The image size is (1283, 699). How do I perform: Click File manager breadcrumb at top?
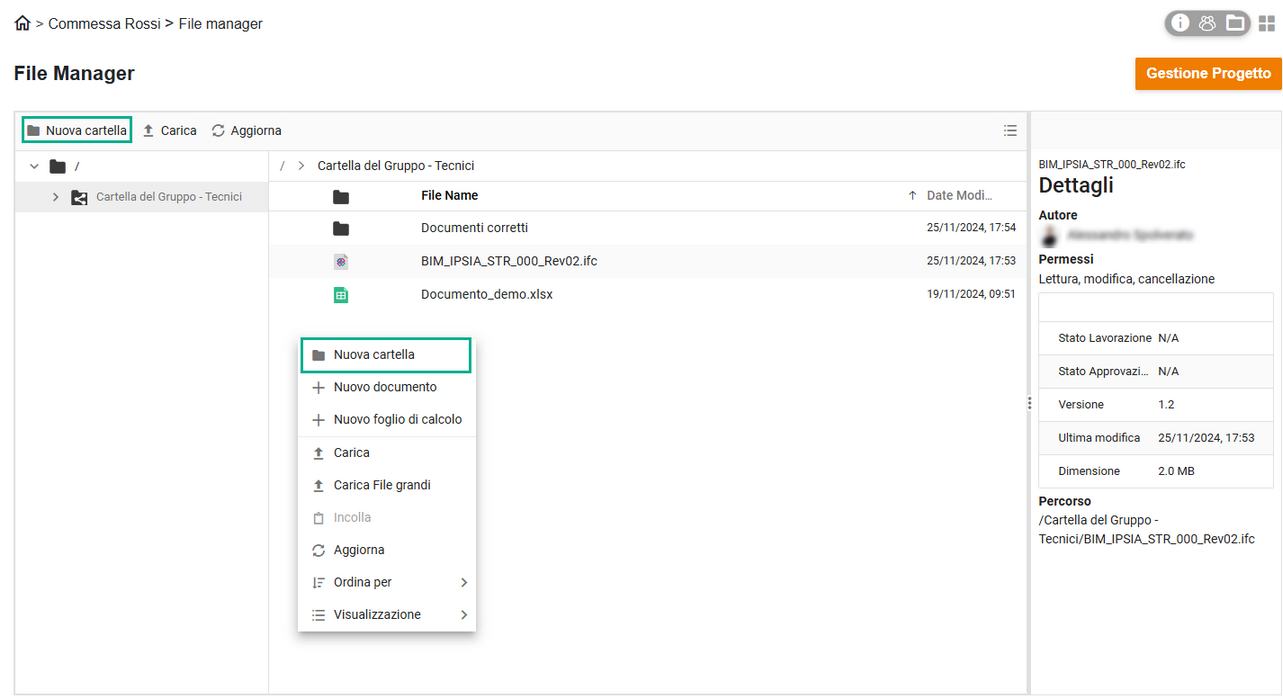point(221,24)
